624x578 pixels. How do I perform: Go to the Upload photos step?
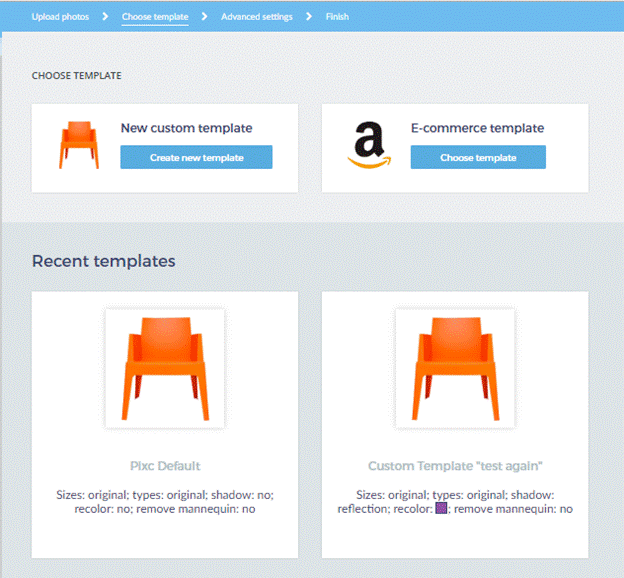point(60,17)
